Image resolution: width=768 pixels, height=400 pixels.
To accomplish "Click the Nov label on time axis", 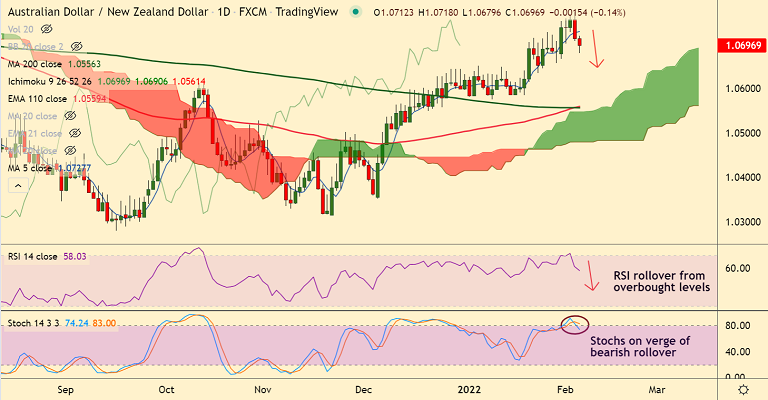I will point(263,390).
